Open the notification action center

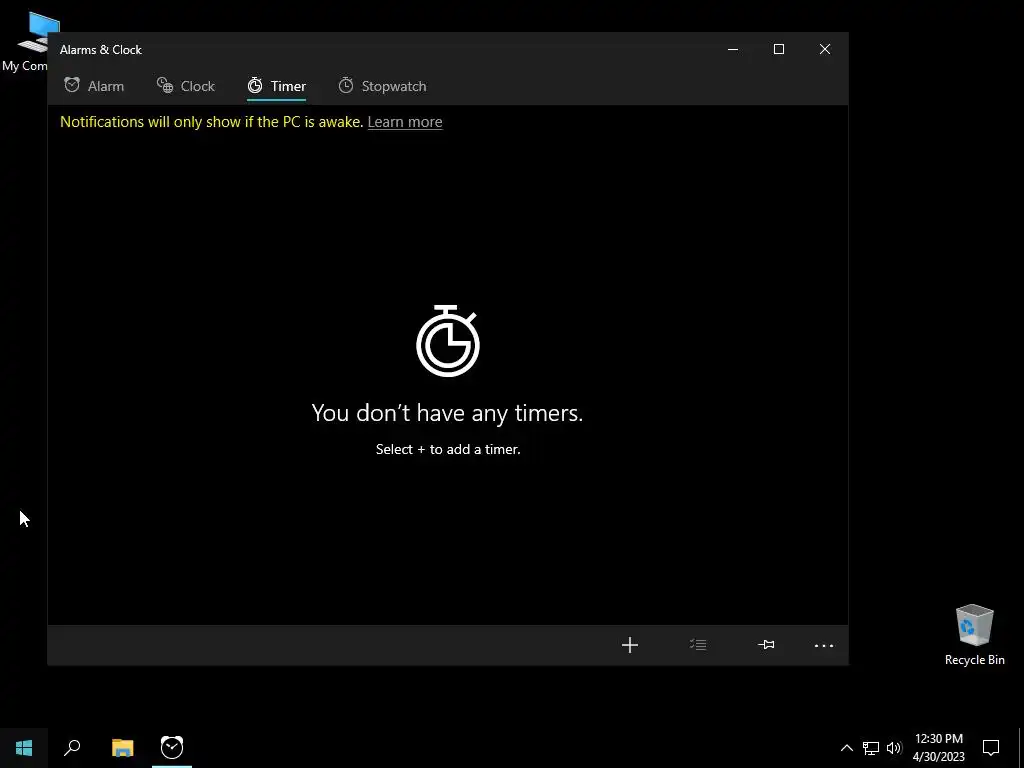991,748
